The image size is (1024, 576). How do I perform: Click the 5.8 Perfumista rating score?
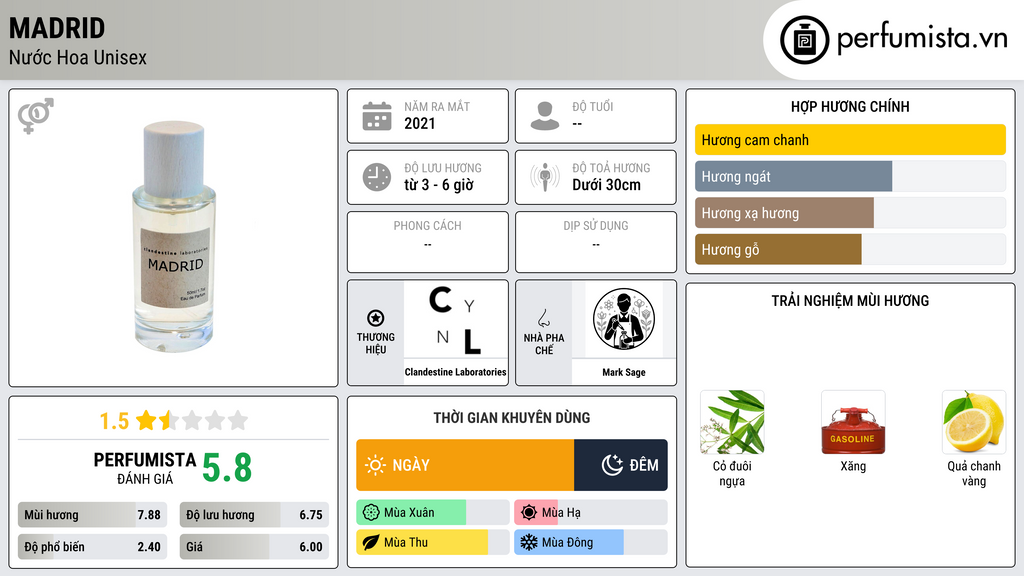227,468
